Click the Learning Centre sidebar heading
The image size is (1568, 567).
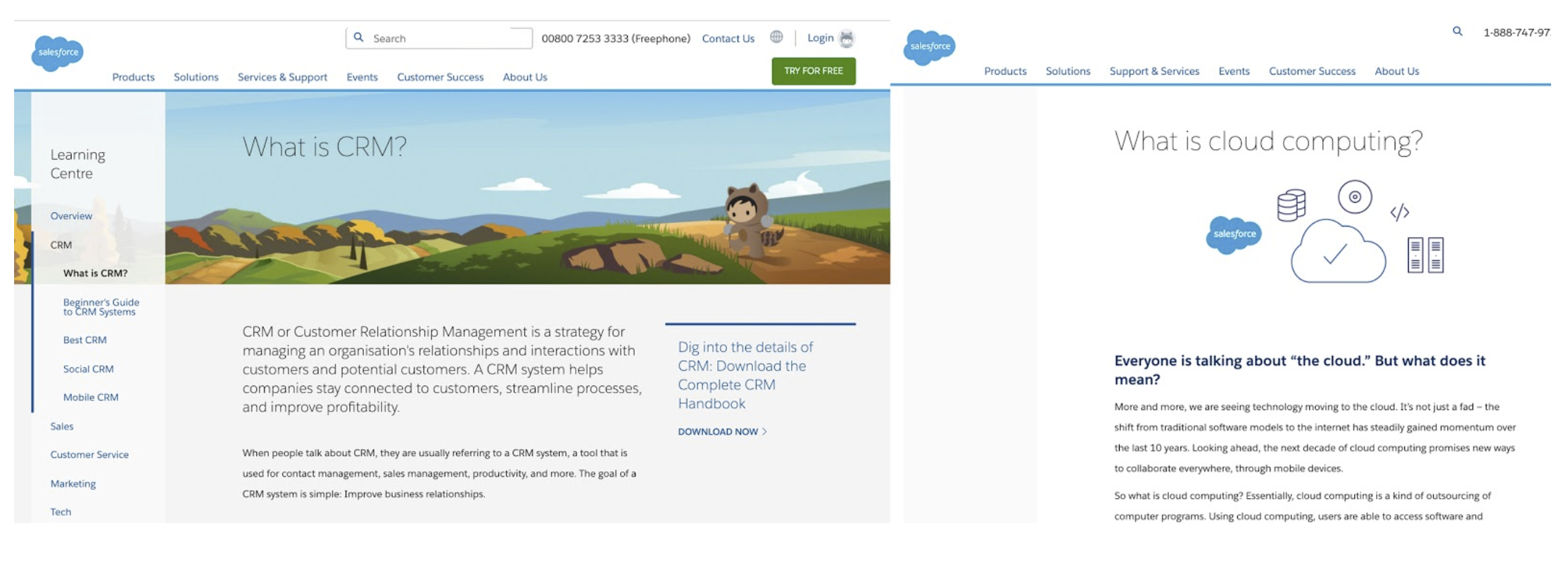tap(78, 164)
